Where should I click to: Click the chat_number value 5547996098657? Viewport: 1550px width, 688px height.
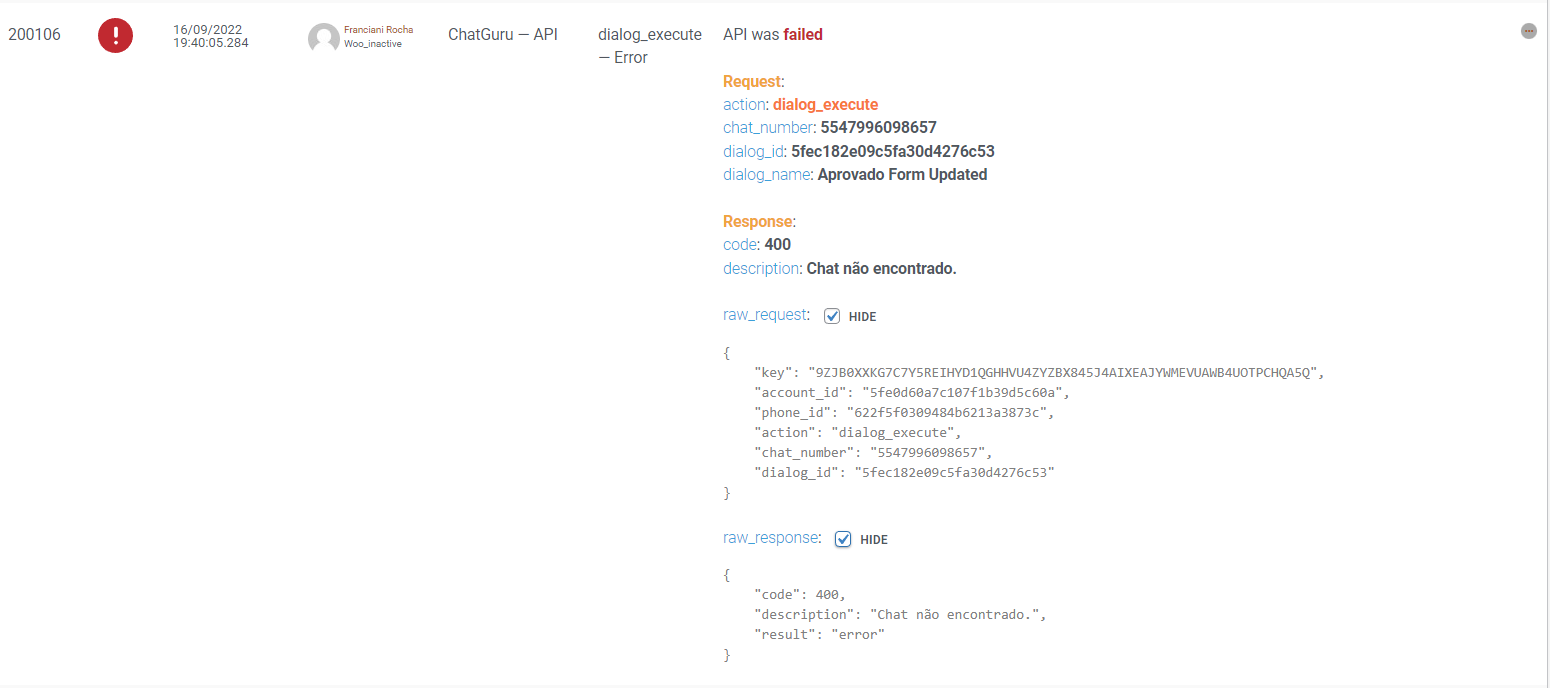click(x=878, y=127)
